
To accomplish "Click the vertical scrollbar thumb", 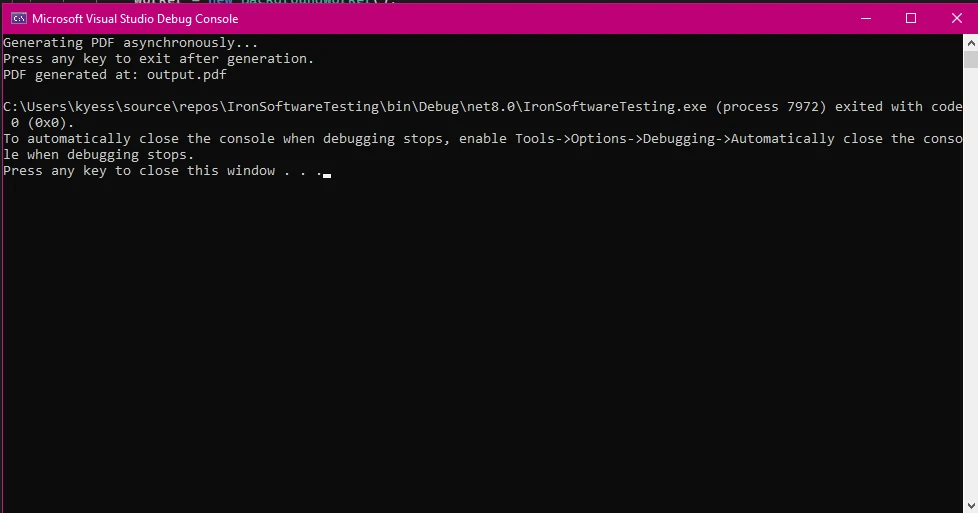I will point(970,60).
